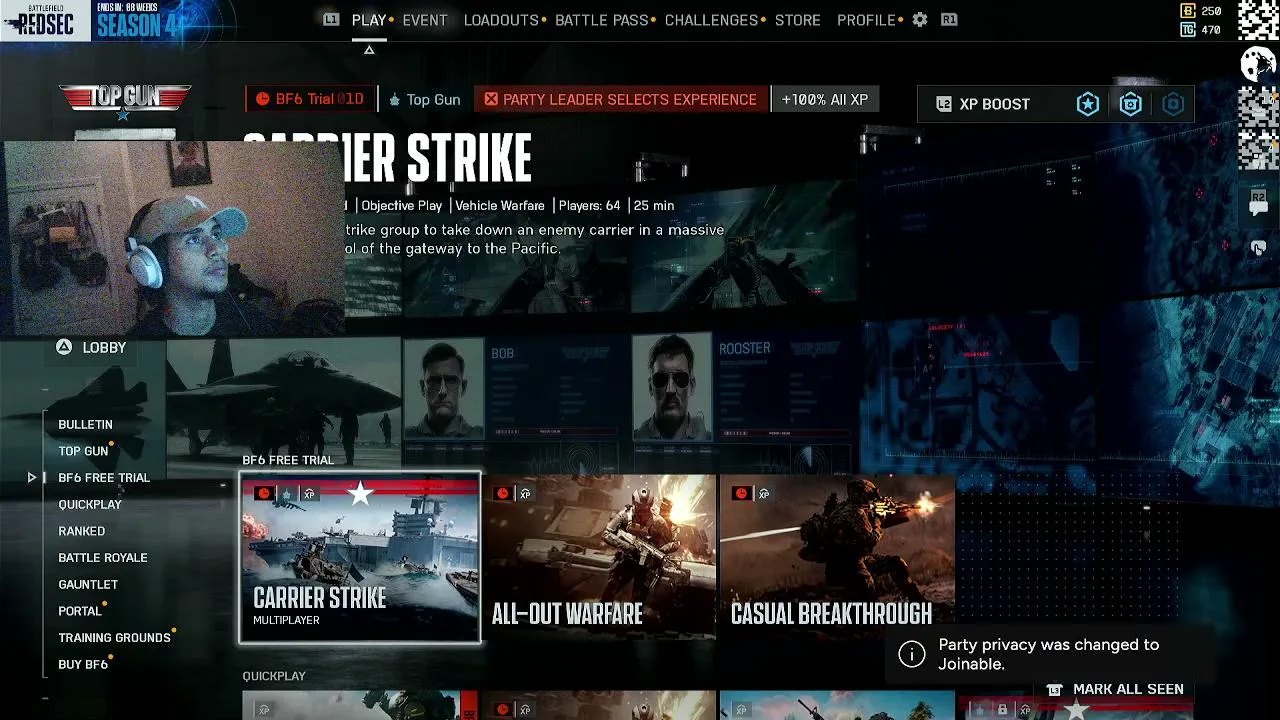Image resolution: width=1280 pixels, height=720 pixels.
Task: Click the chat bubble icon on right edge
Action: [x=1258, y=207]
